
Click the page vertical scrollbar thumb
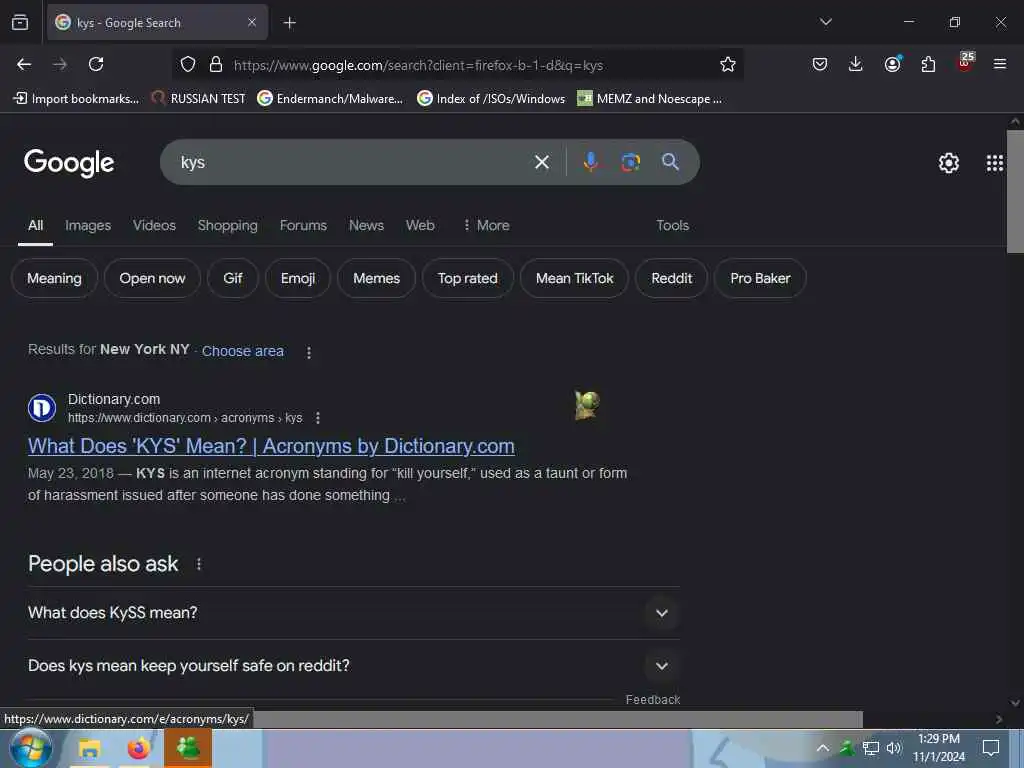(1015, 191)
